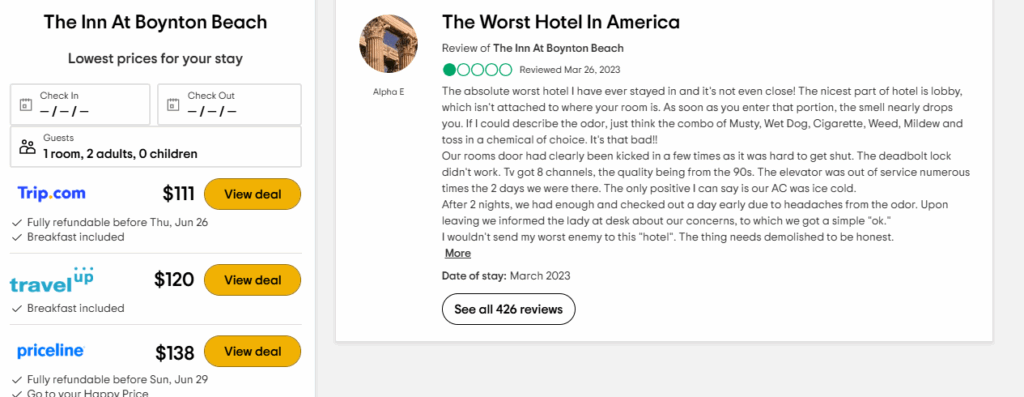Expand the Guests room selector
The image size is (1024, 397).
coord(155,147)
